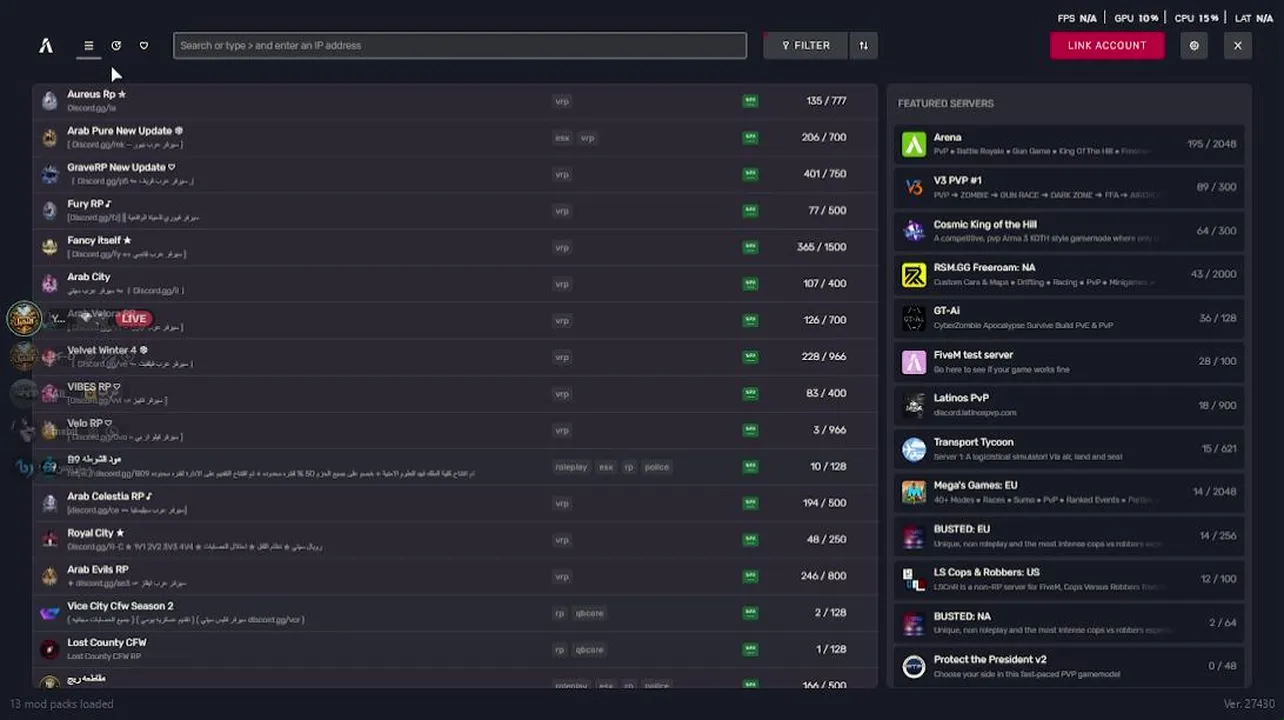Select Arab City server
The height and width of the screenshot is (720, 1284).
coord(455,284)
